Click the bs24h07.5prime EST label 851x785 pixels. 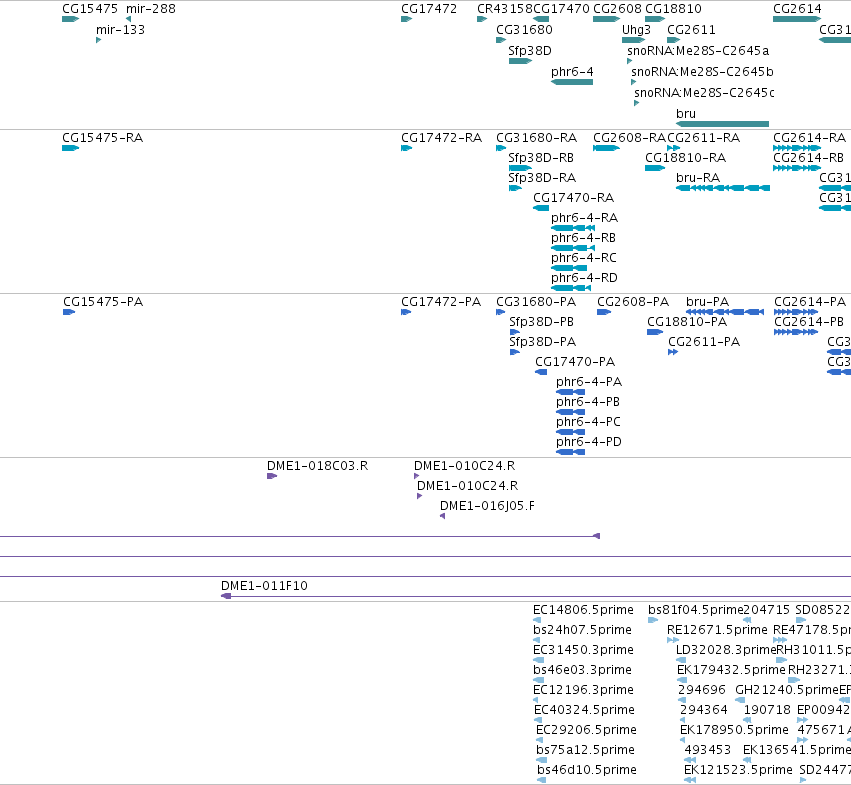[x=582, y=630]
